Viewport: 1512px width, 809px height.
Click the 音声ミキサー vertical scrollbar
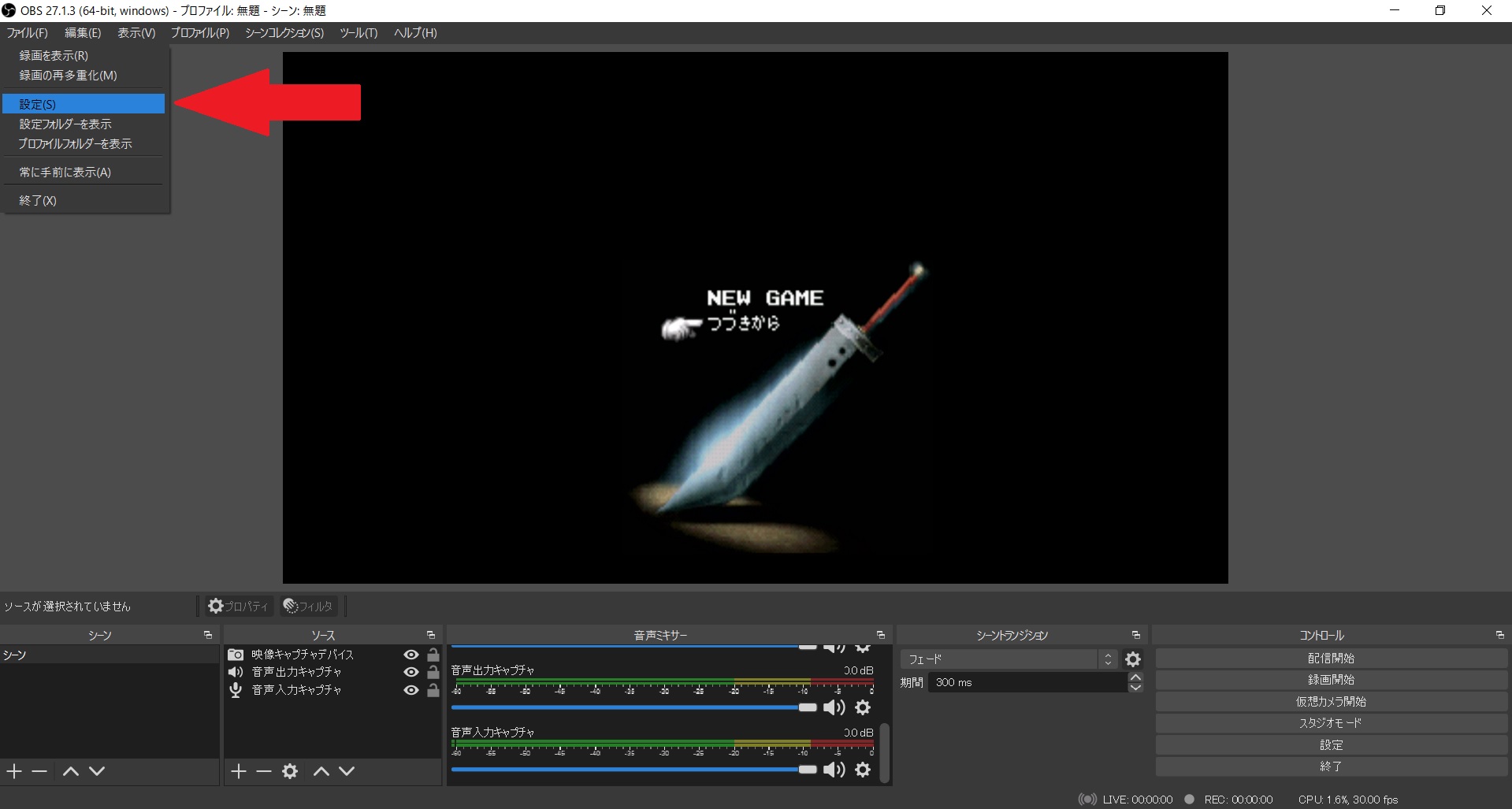(885, 752)
